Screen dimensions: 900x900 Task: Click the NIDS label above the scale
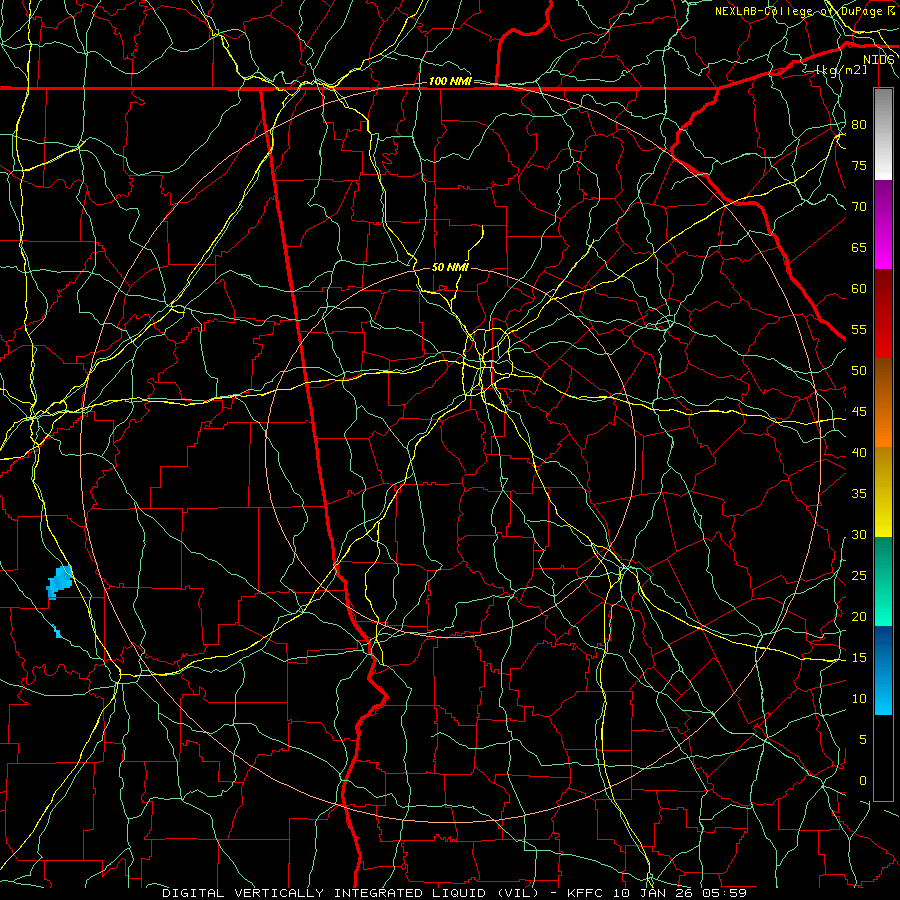pyautogui.click(x=879, y=60)
